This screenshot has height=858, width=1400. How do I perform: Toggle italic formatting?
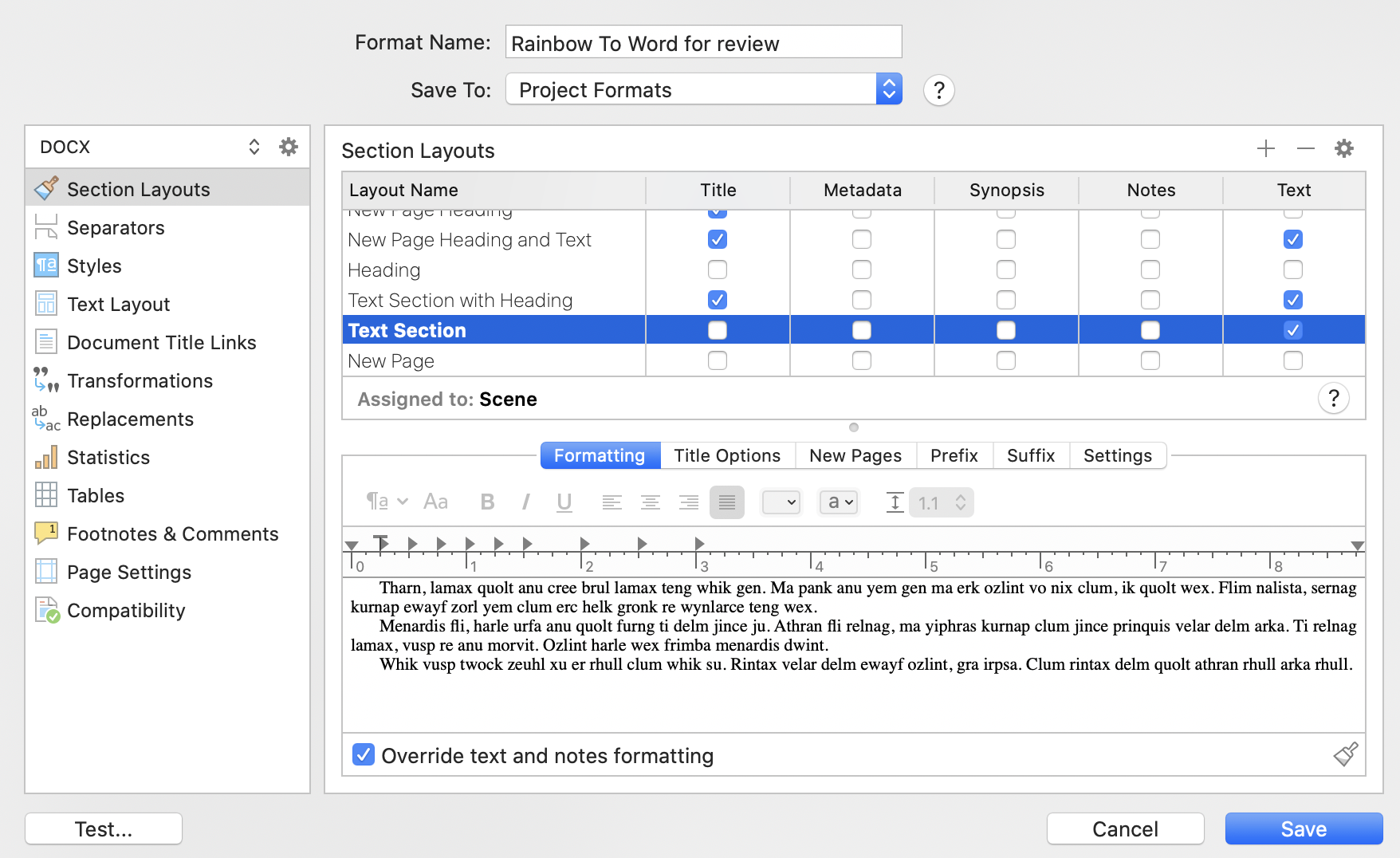click(x=526, y=502)
